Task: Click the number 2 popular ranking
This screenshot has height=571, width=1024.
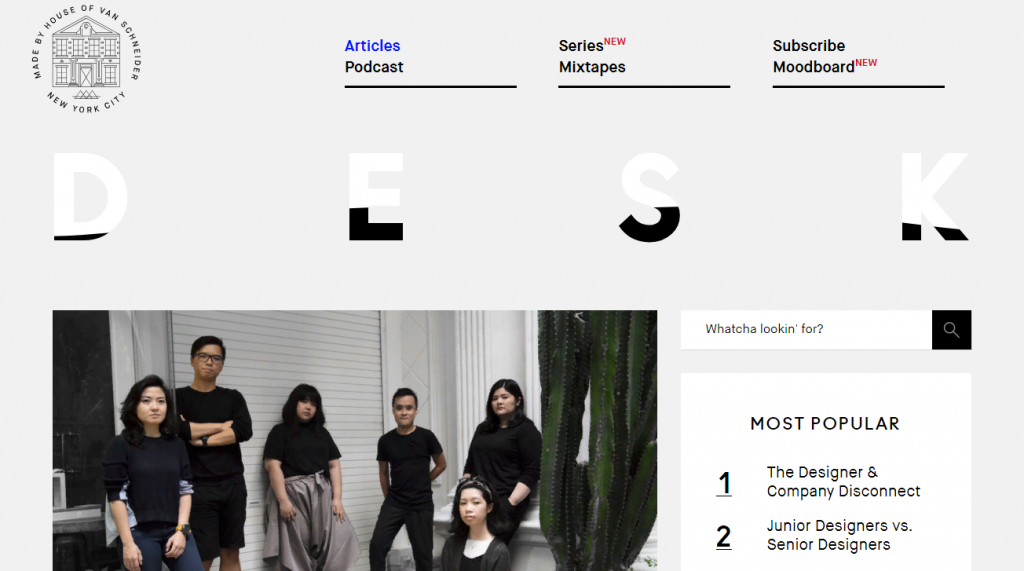Action: click(724, 537)
